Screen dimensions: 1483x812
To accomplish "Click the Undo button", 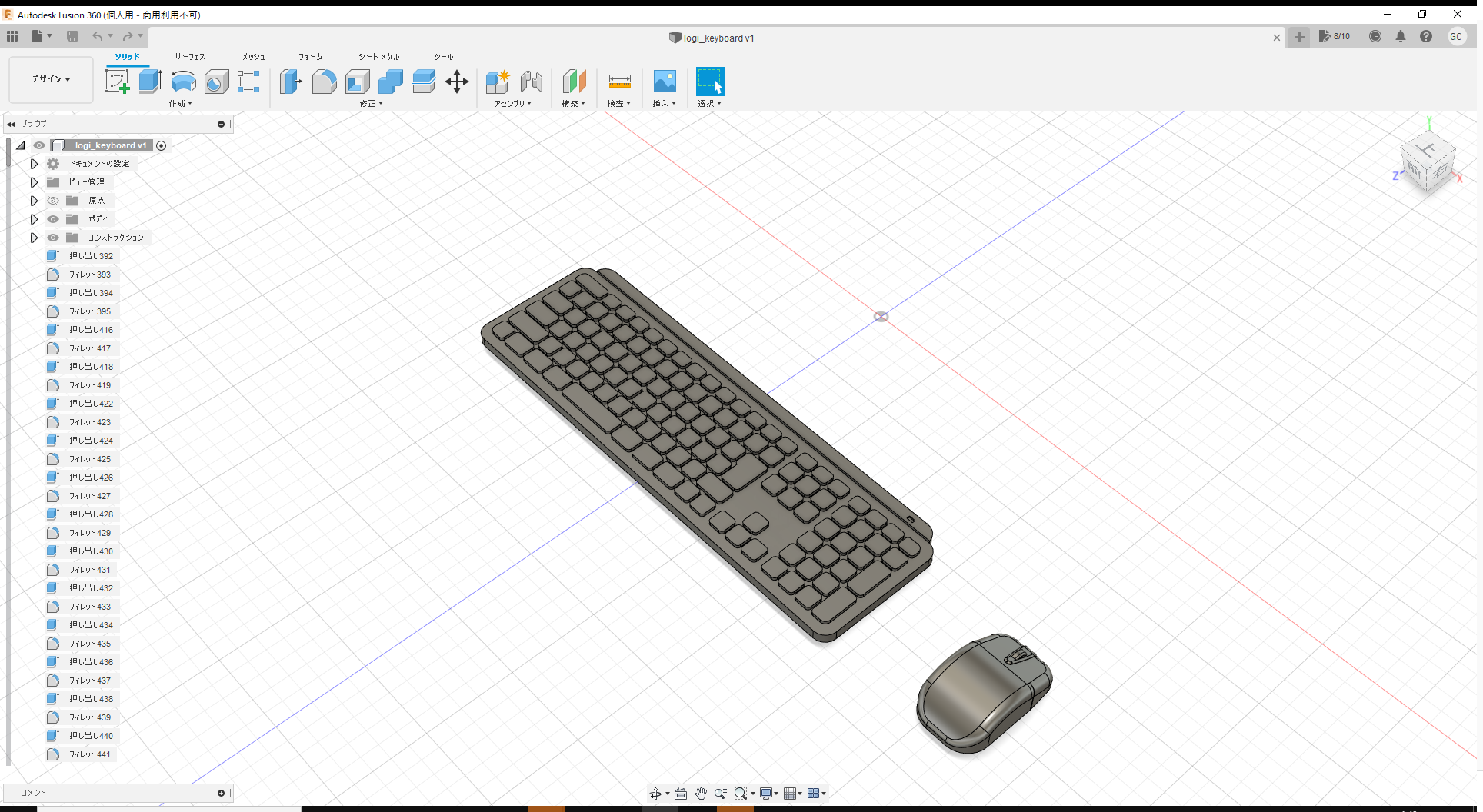I will tap(96, 36).
